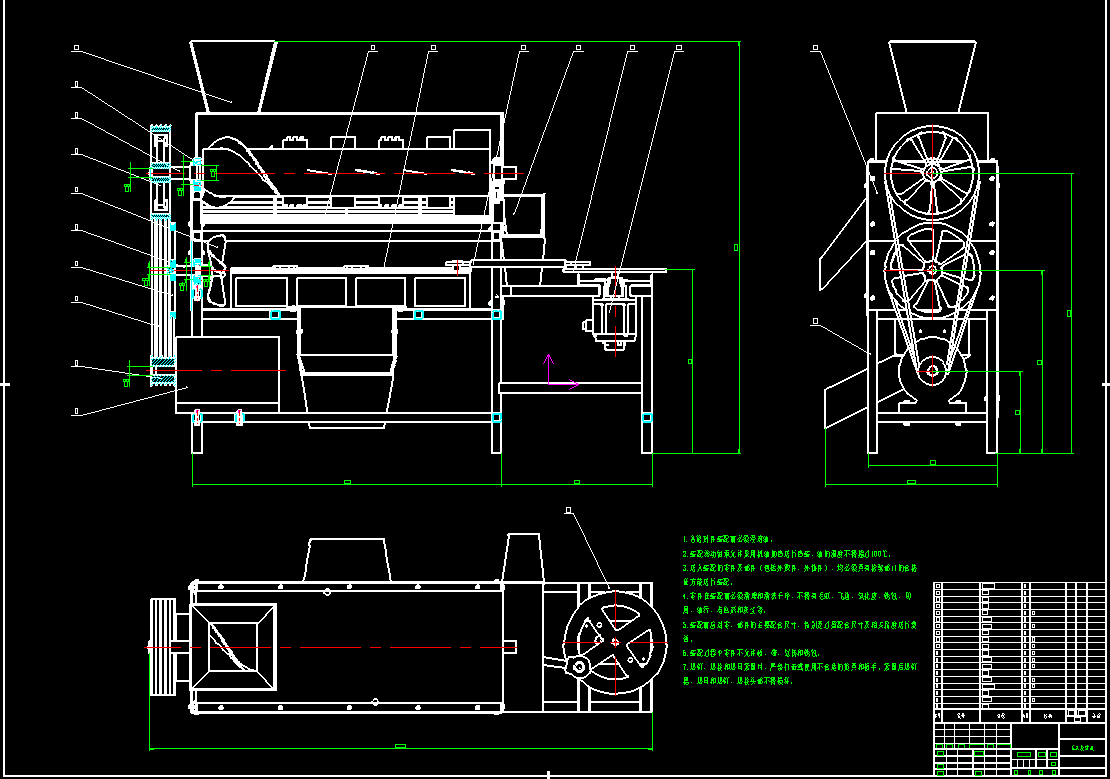Select the motor housing box in front view
The width and height of the screenshot is (1110, 779).
[227, 375]
